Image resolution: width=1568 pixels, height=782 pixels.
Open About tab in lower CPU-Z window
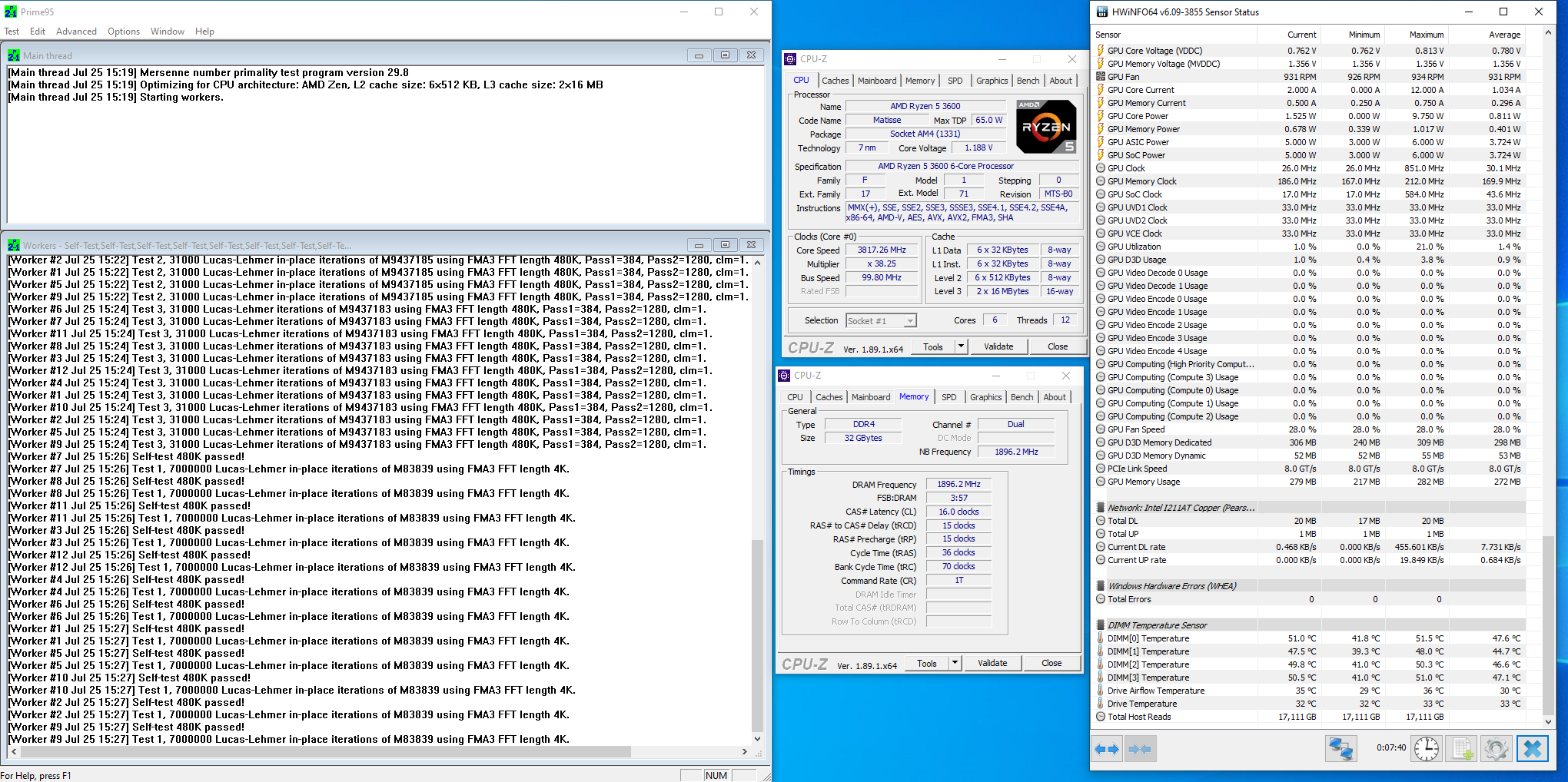point(1055,397)
